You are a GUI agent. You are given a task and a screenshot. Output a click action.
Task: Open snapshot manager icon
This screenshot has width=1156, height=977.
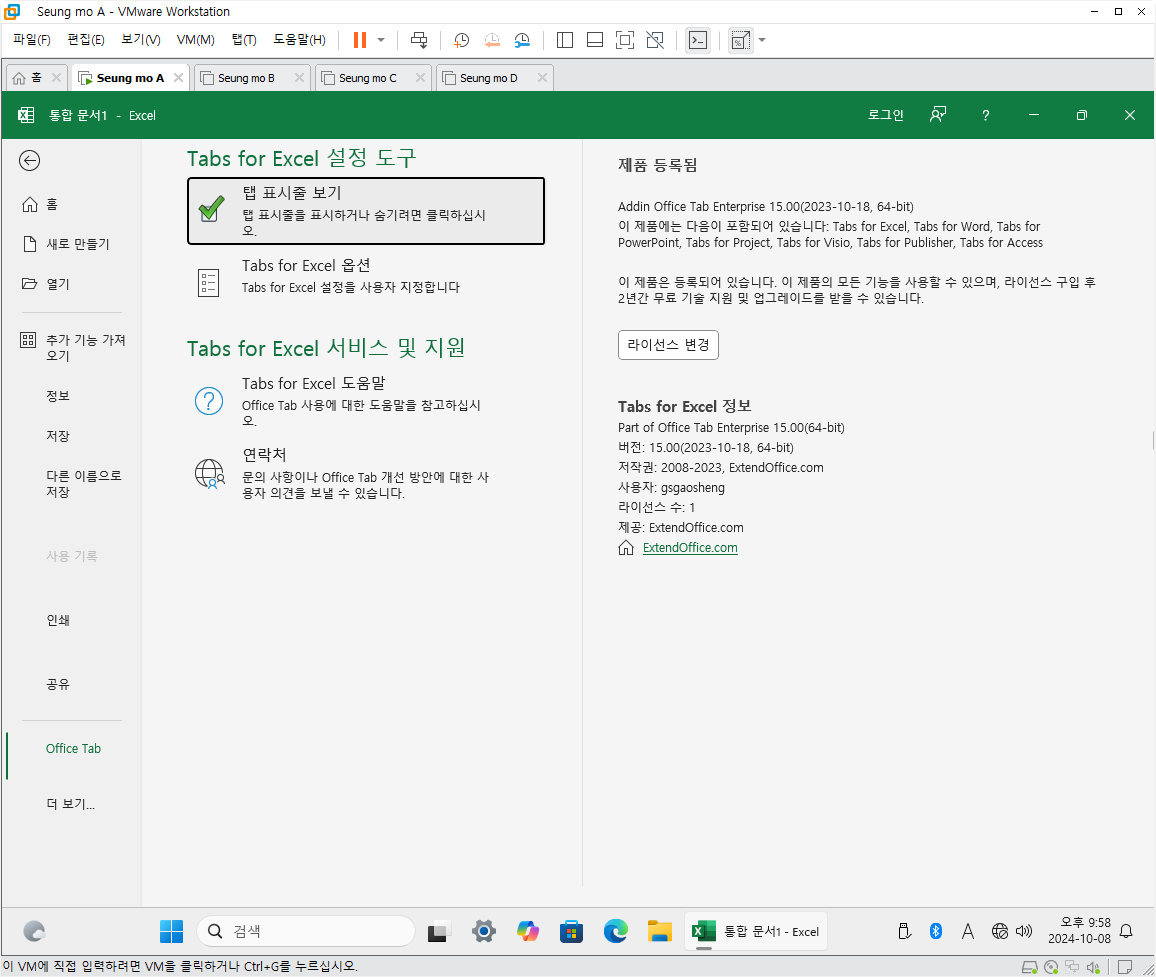coord(522,40)
